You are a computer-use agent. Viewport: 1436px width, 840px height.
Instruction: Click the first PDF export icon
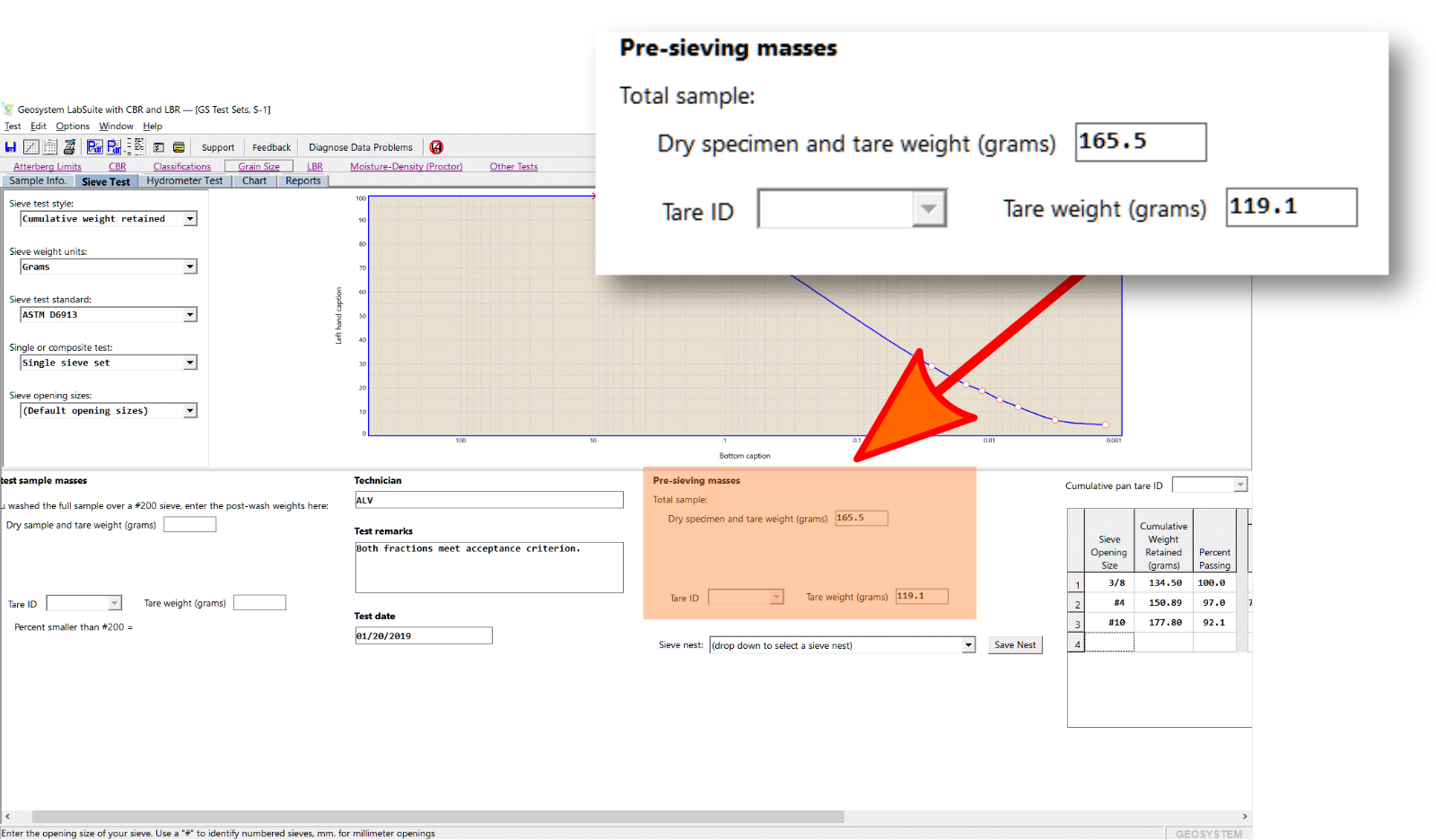click(x=95, y=147)
